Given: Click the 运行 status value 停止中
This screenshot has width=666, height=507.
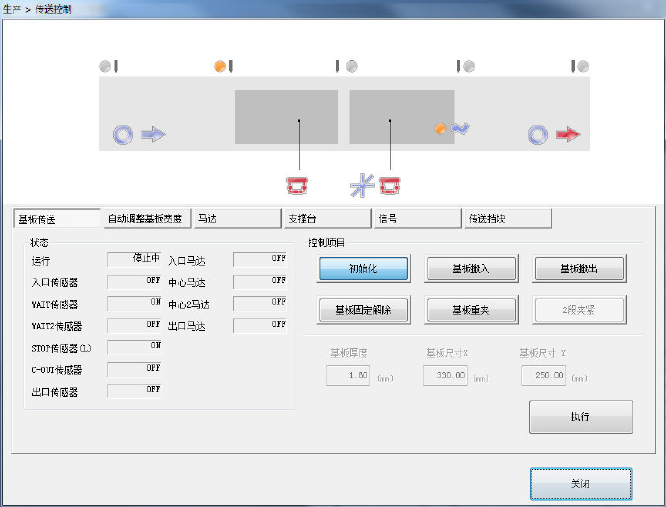Looking at the screenshot, I should (x=134, y=259).
